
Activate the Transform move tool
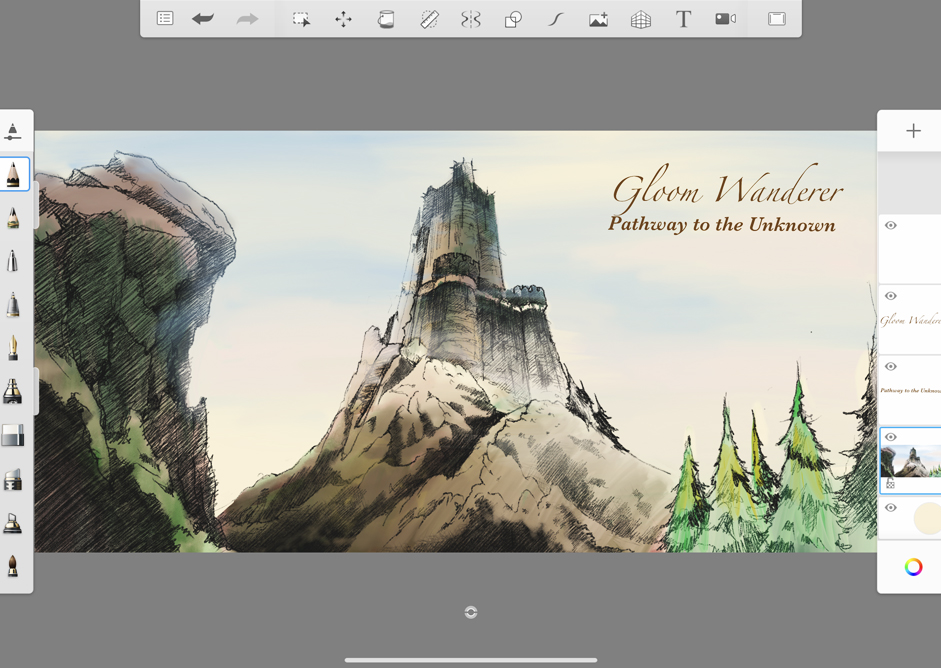(x=343, y=19)
